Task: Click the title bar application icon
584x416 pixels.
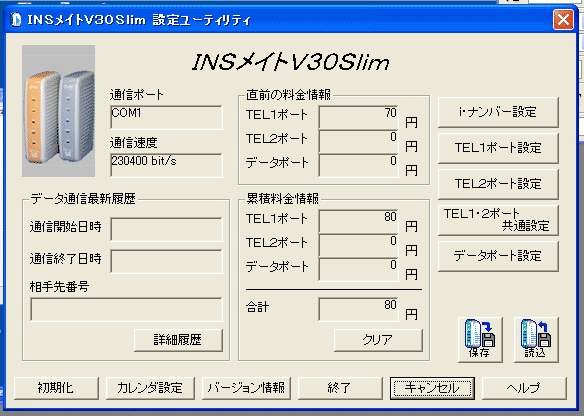Action: point(16,19)
